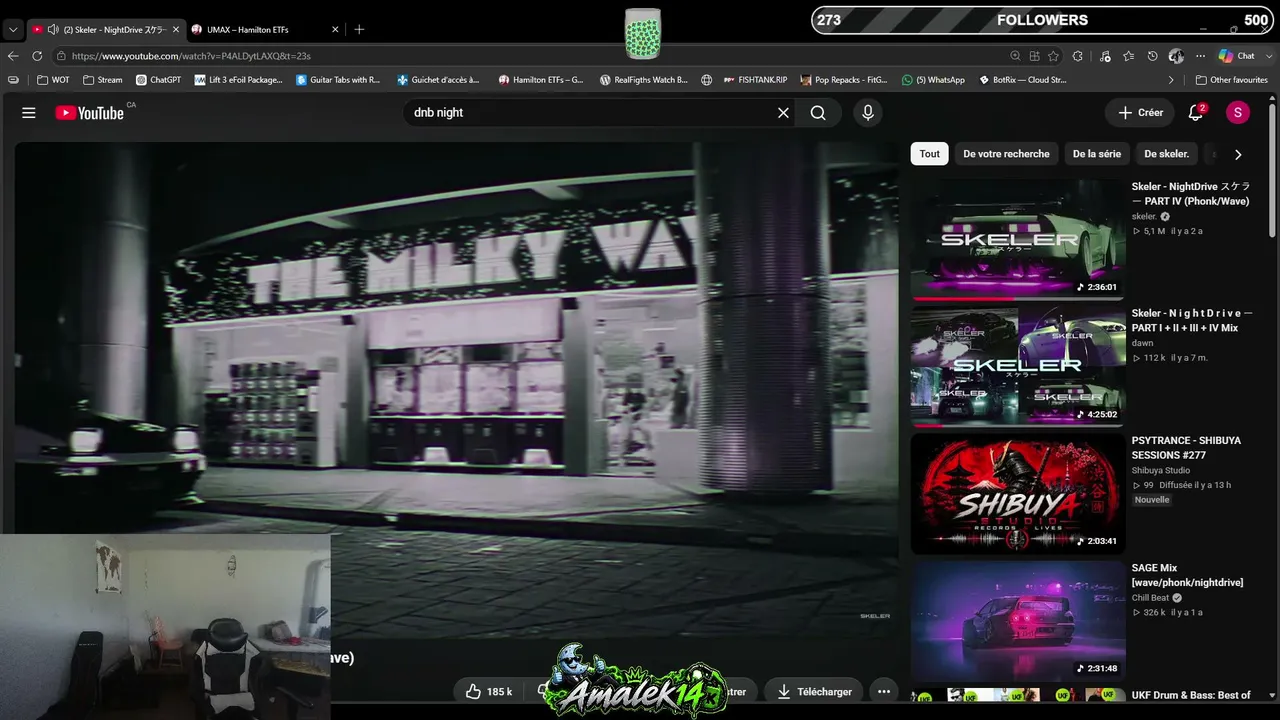Open browser history clock icon

pos(1152,56)
